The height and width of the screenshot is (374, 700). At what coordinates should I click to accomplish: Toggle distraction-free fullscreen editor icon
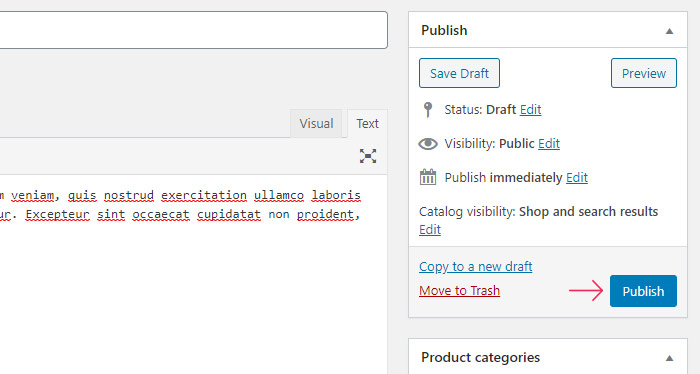pos(368,156)
